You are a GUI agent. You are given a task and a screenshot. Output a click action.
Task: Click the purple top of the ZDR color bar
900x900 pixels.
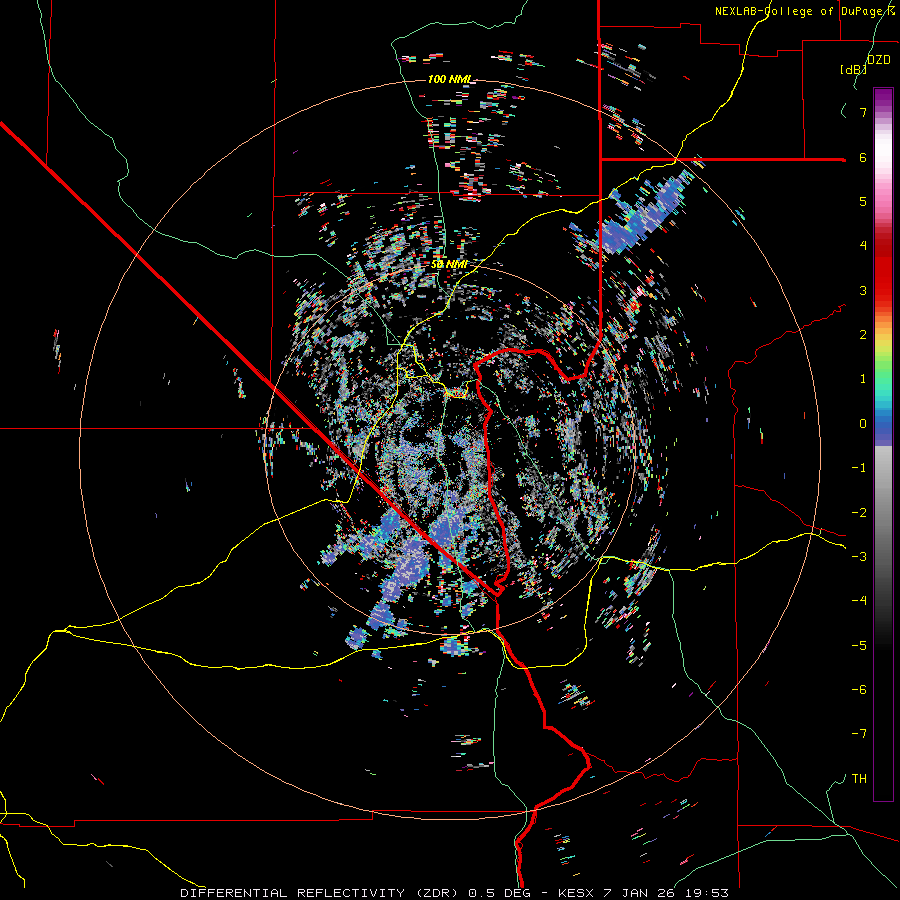tap(883, 99)
